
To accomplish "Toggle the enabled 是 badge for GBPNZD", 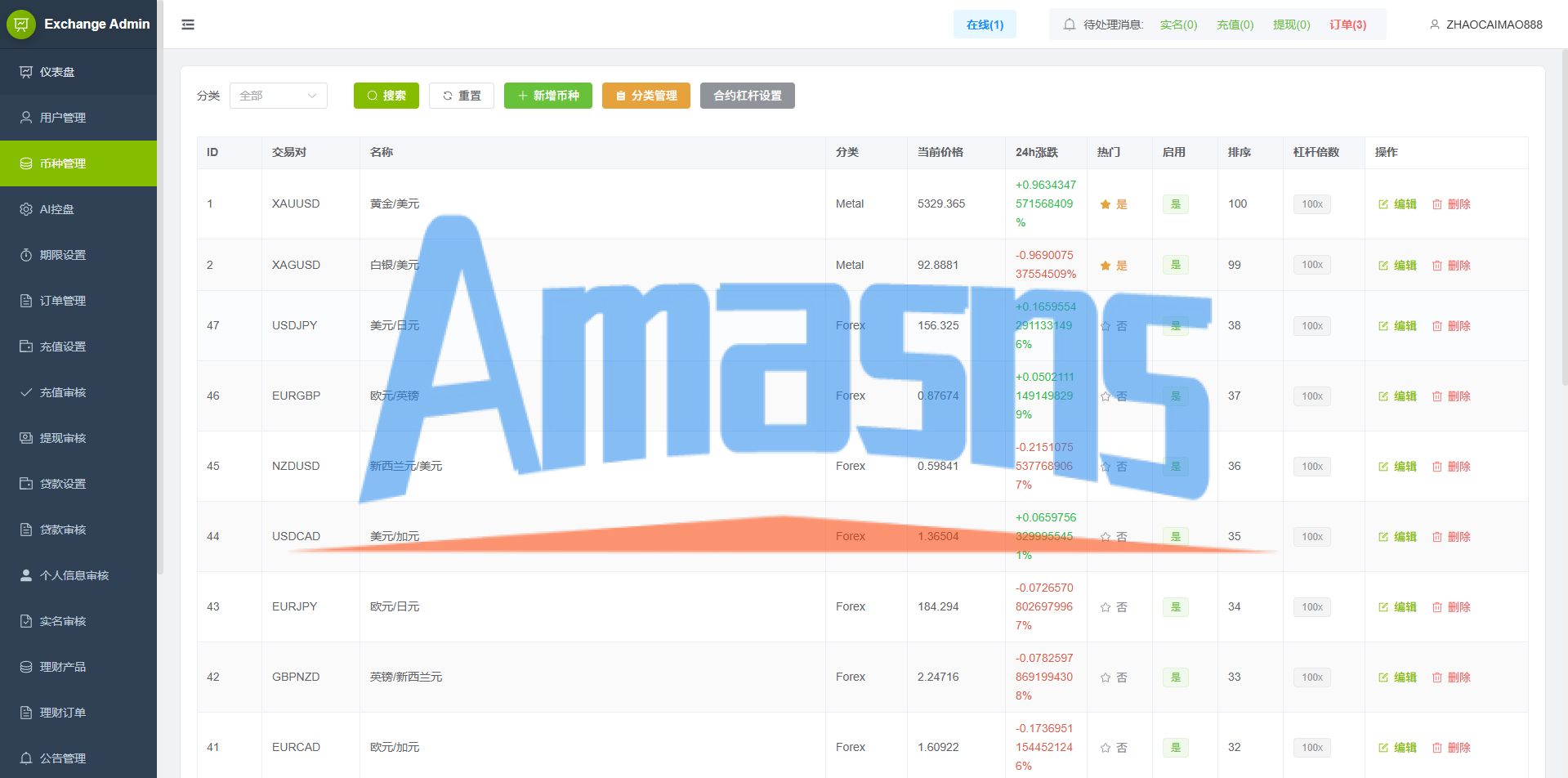I will pos(1176,677).
